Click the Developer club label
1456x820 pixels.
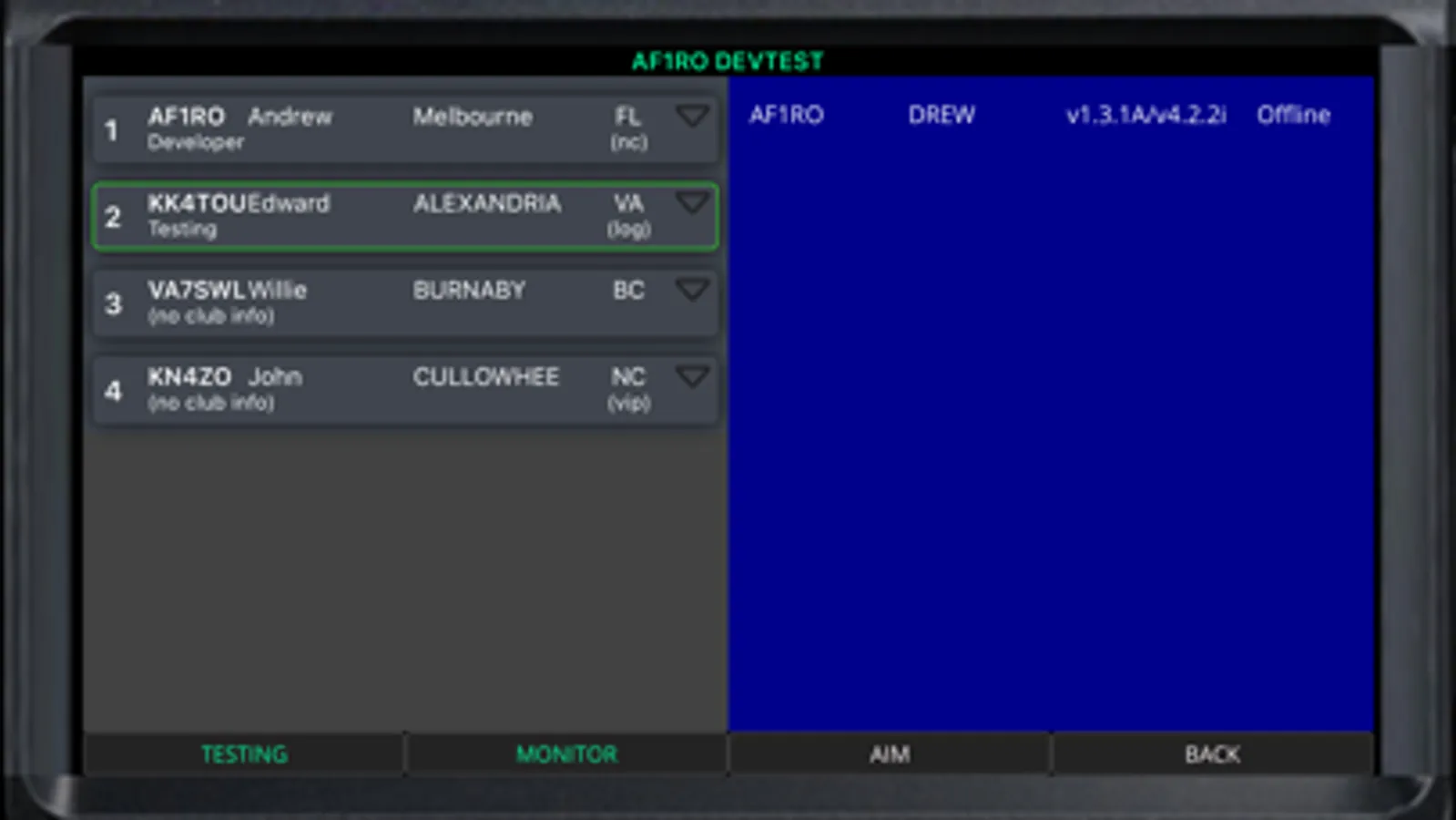coord(196,143)
